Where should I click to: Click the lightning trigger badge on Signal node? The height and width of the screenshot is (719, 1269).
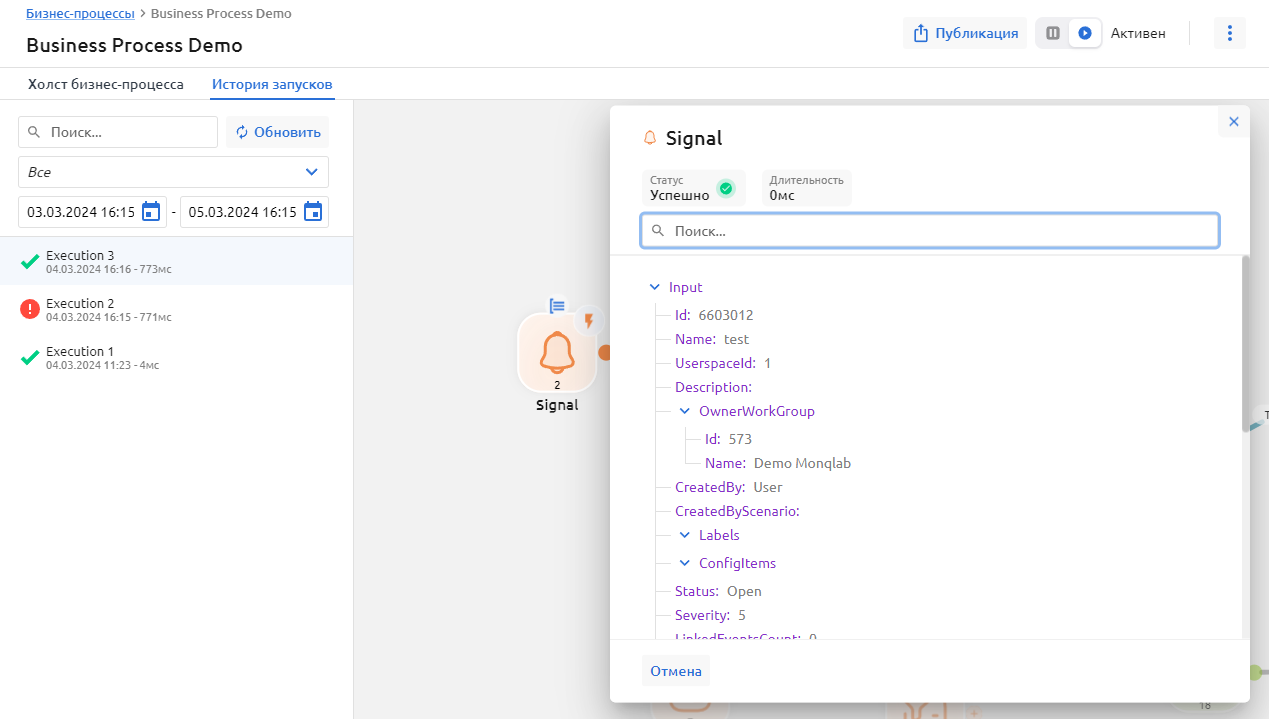tap(590, 320)
